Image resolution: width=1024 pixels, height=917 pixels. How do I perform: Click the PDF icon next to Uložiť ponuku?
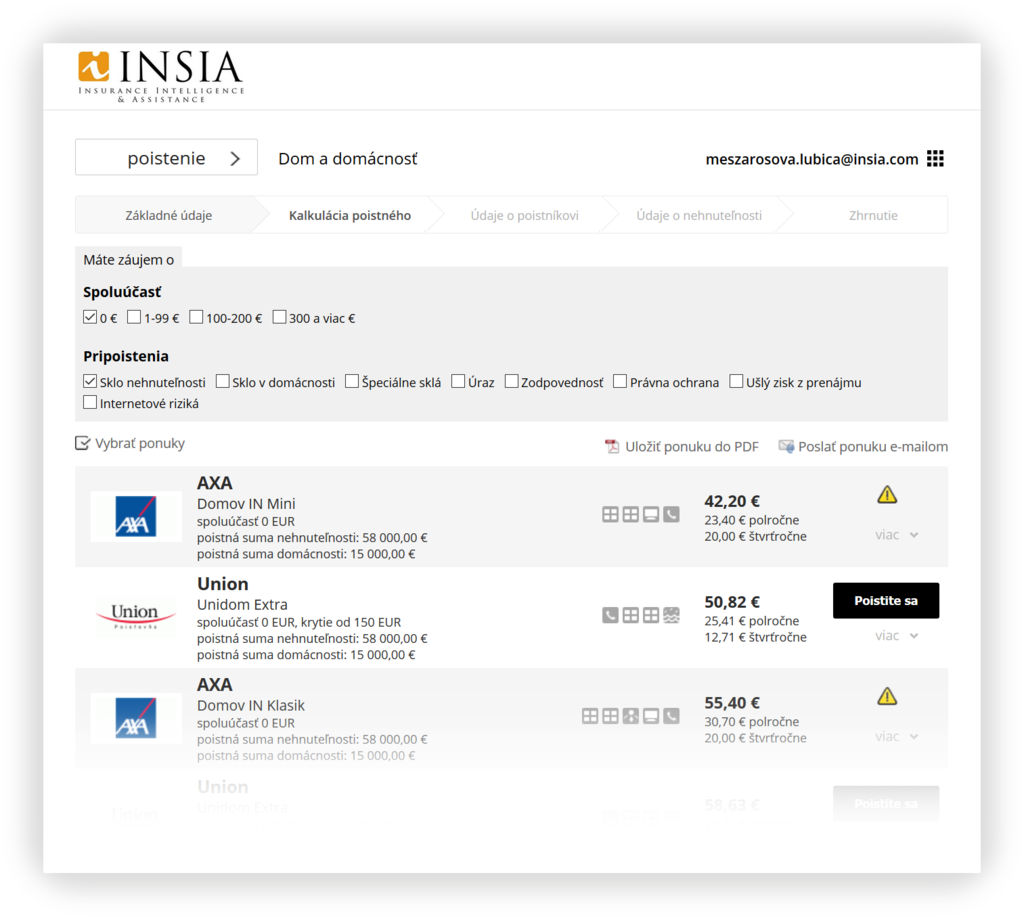[x=612, y=447]
